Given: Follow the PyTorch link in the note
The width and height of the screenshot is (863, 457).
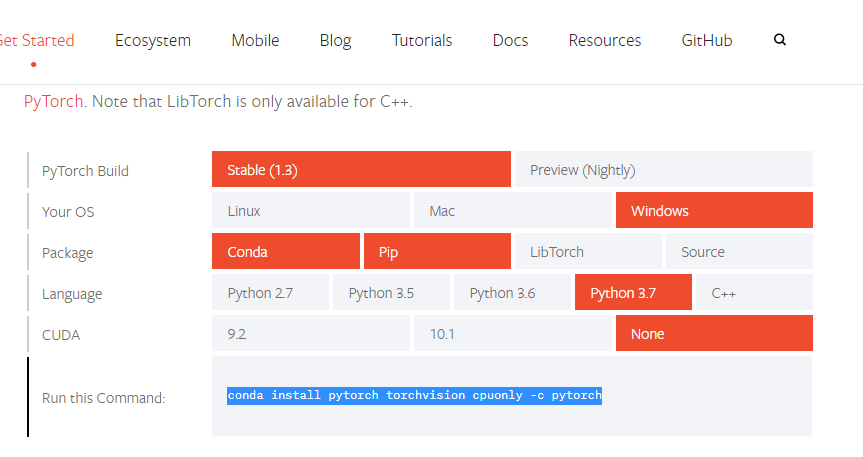Looking at the screenshot, I should pyautogui.click(x=53, y=101).
